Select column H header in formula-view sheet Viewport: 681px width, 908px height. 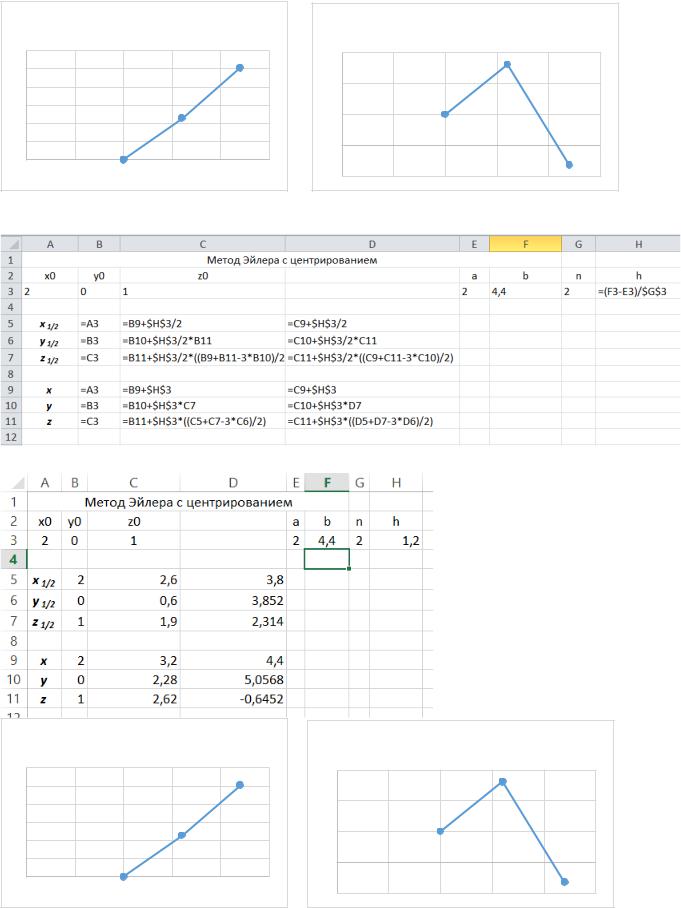click(638, 244)
